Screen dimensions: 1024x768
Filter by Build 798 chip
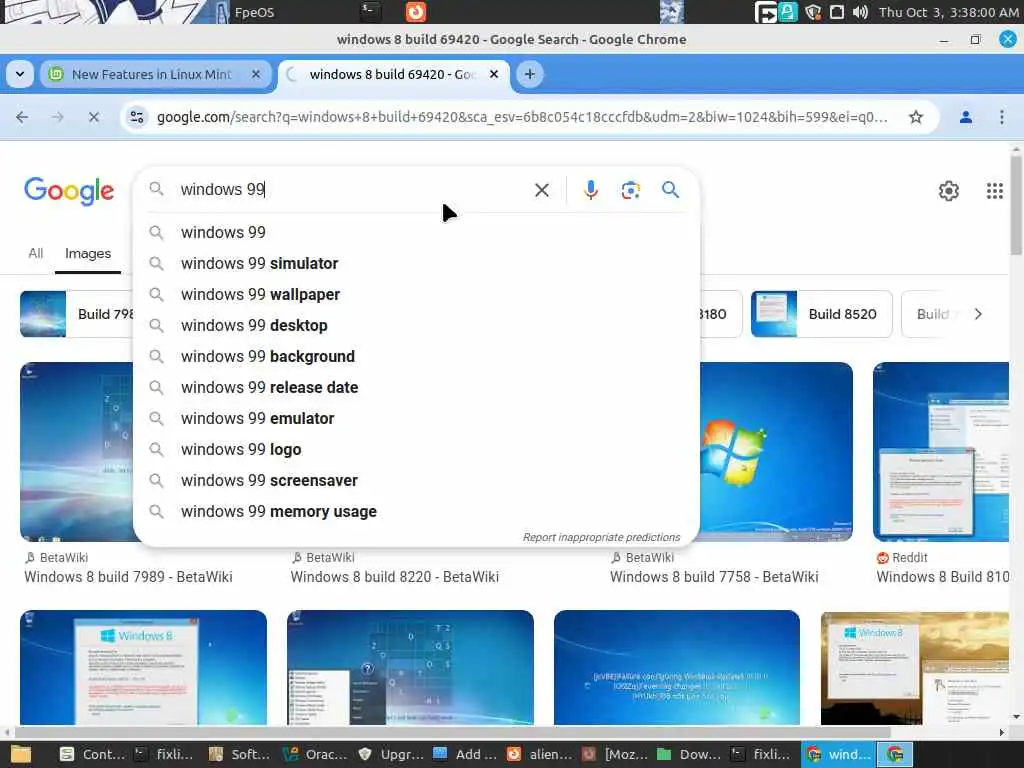[x=76, y=314]
